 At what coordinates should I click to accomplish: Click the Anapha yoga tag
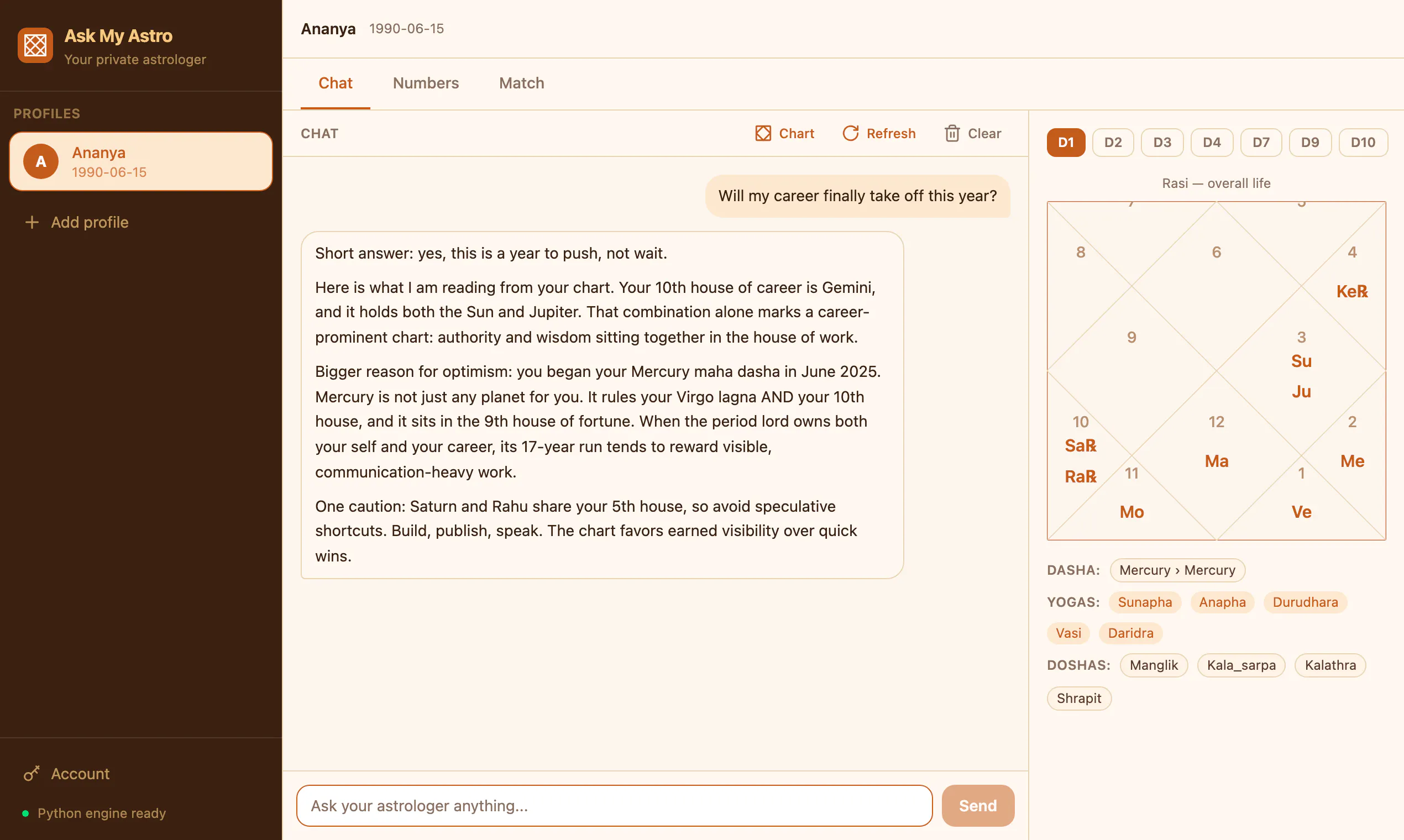click(x=1222, y=602)
